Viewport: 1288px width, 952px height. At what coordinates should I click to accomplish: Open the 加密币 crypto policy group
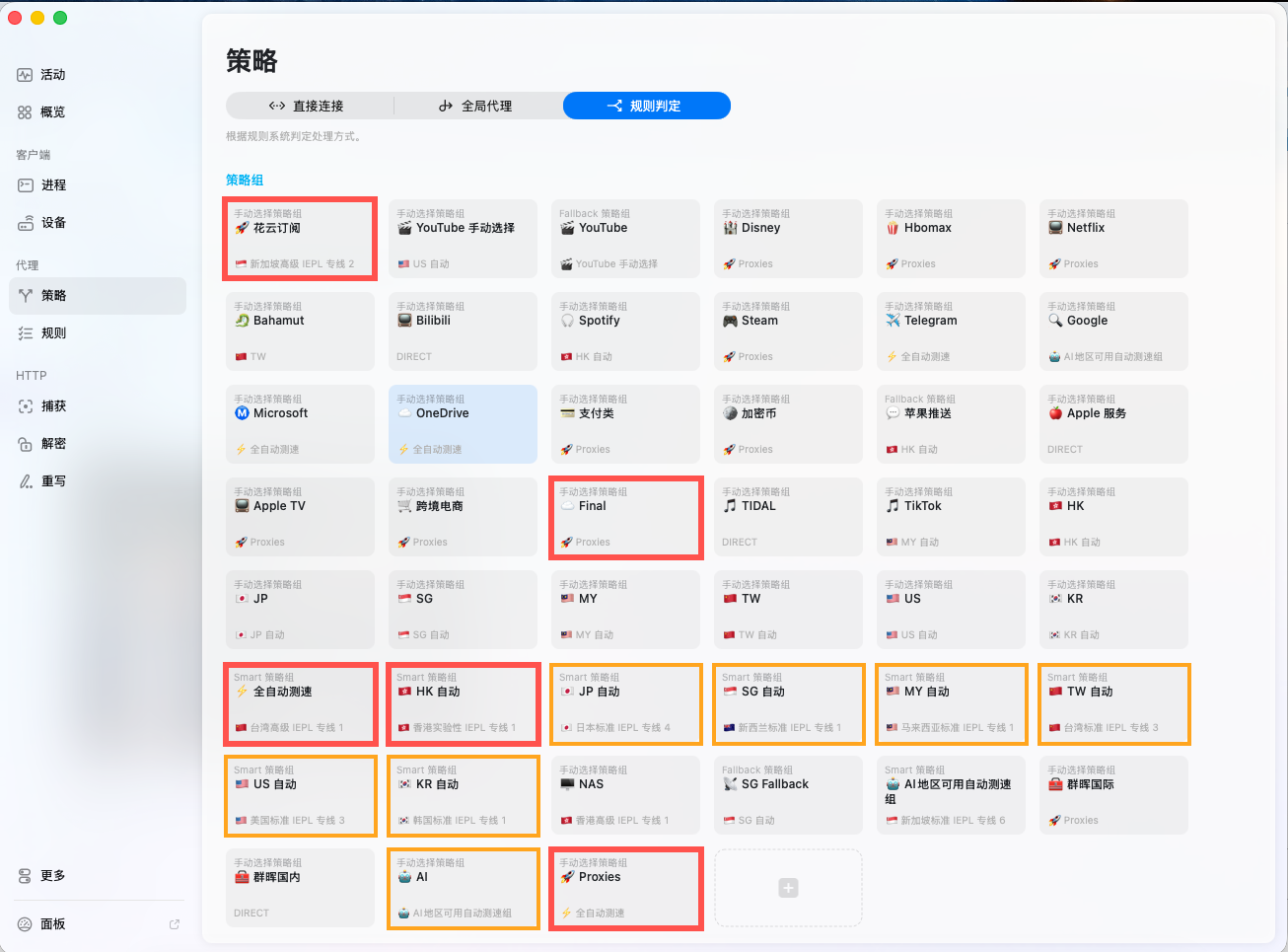click(788, 424)
